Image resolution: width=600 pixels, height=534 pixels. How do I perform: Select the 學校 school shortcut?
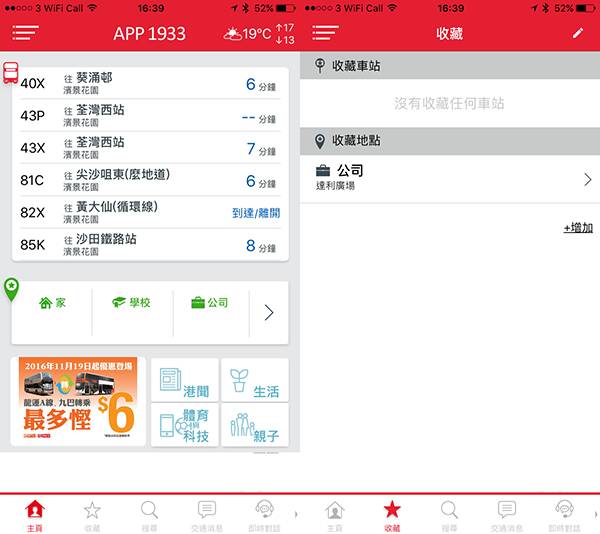(x=131, y=303)
